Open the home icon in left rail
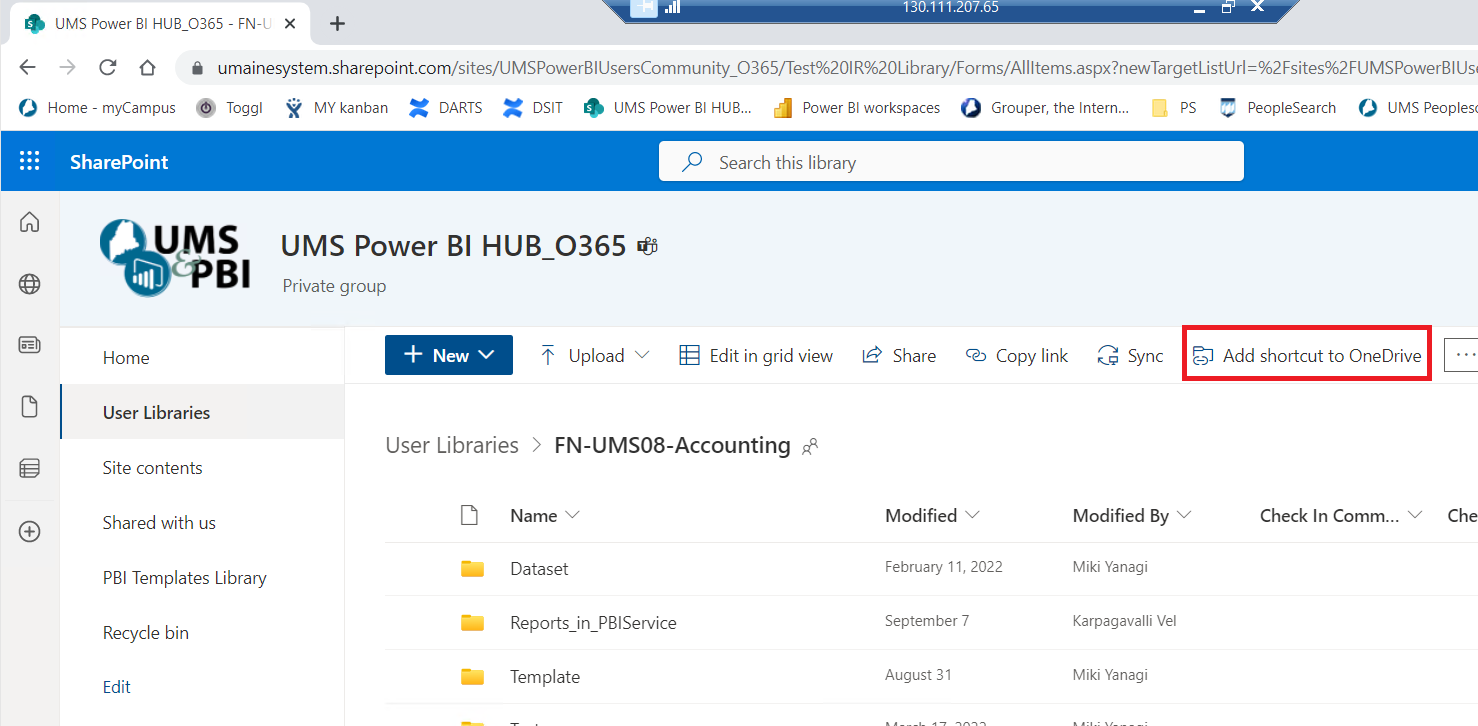 30,222
